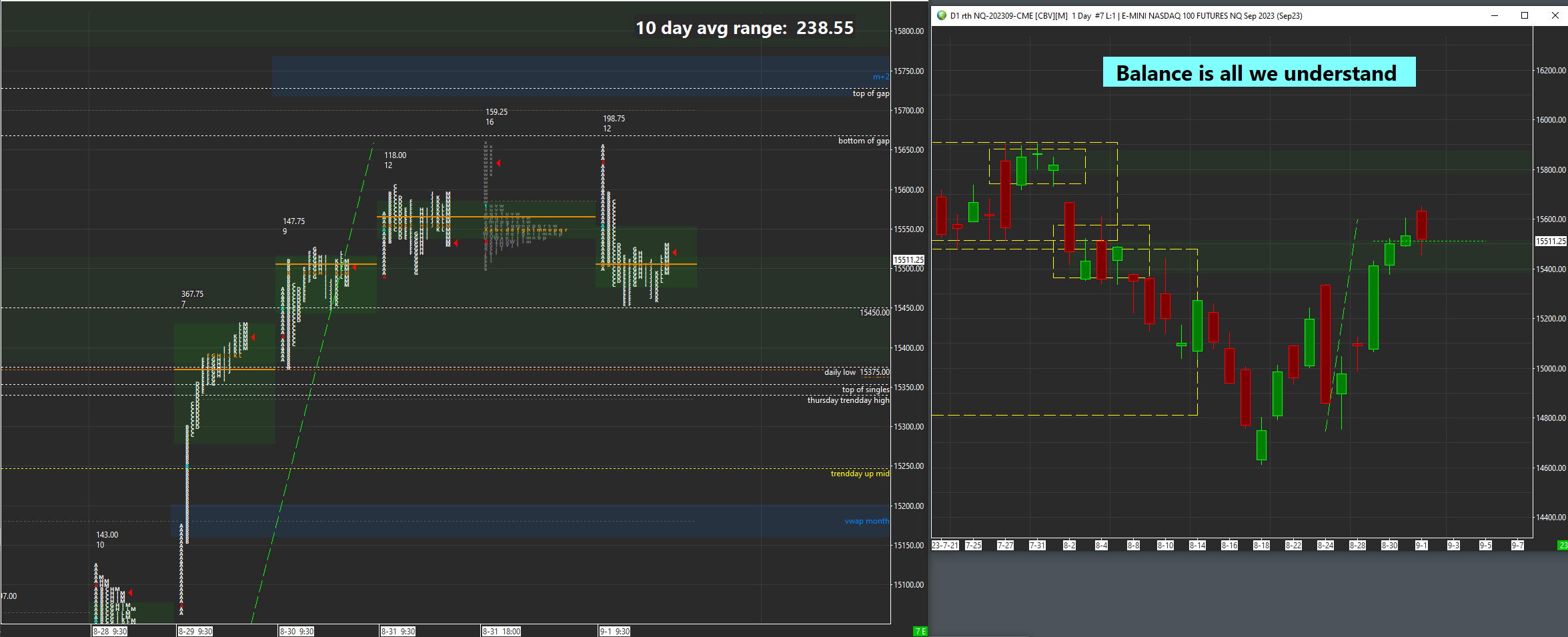Viewport: 1568px width, 637px height.
Task: Click the 'top of gap' line label
Action: [870, 93]
